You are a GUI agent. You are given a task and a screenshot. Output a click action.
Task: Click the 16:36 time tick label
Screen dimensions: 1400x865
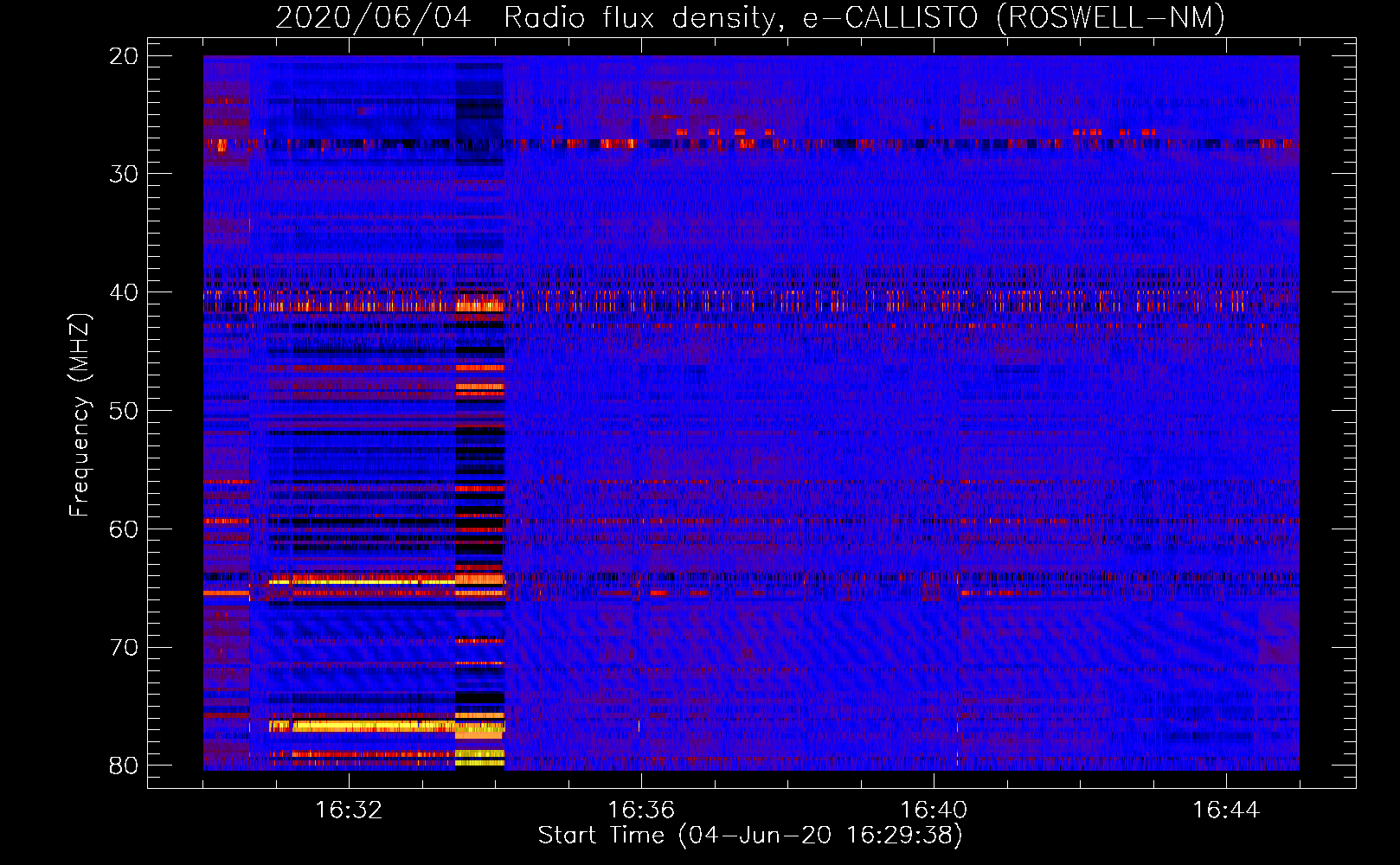coord(641,811)
